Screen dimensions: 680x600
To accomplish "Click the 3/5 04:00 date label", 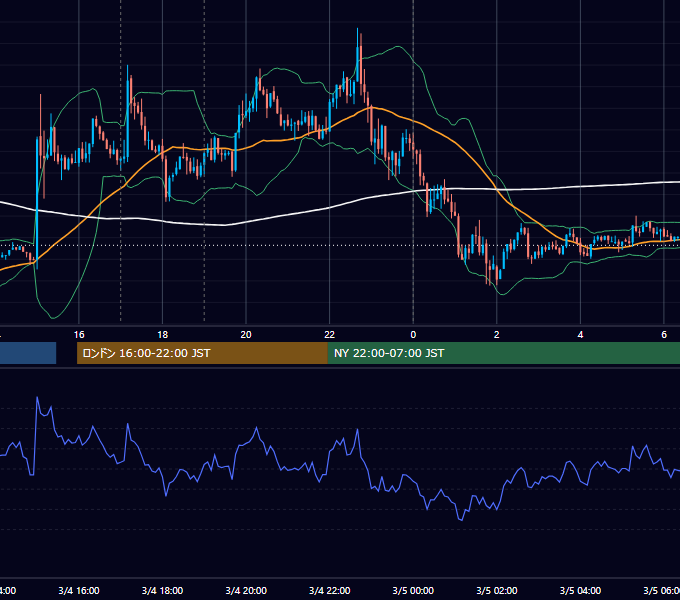I will tap(580, 590).
